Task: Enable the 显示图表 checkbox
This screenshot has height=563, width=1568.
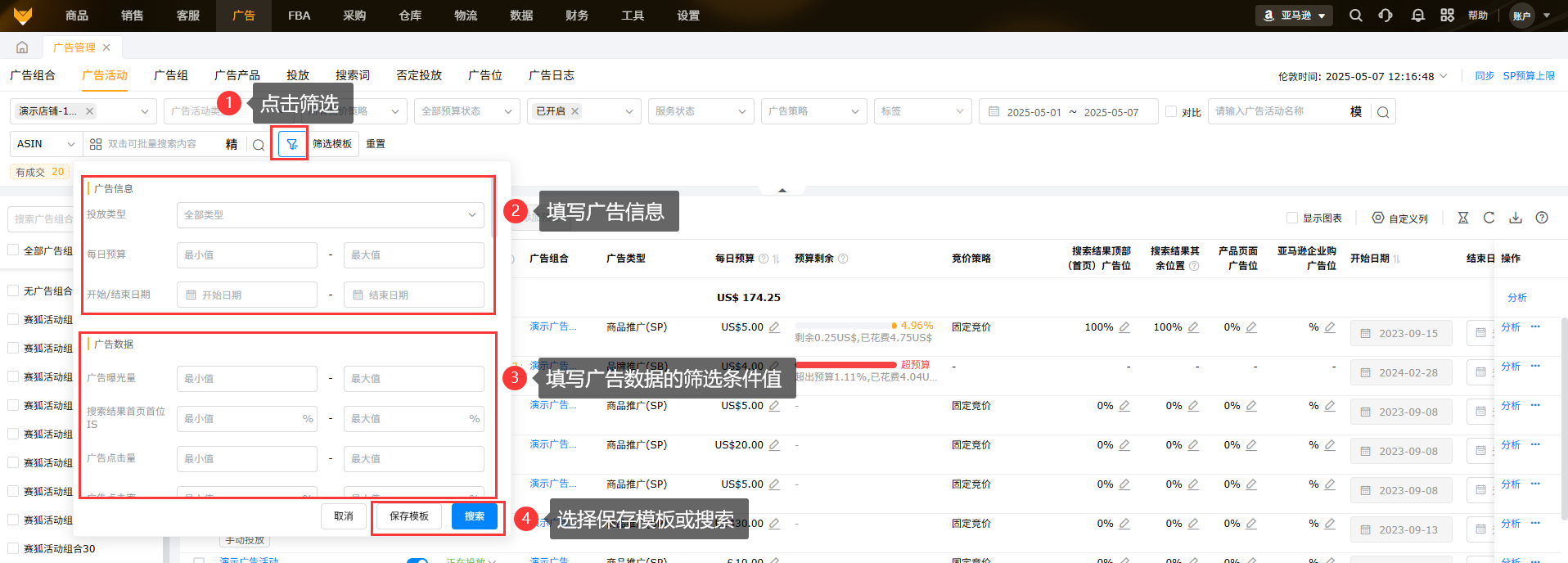Action: (1292, 218)
